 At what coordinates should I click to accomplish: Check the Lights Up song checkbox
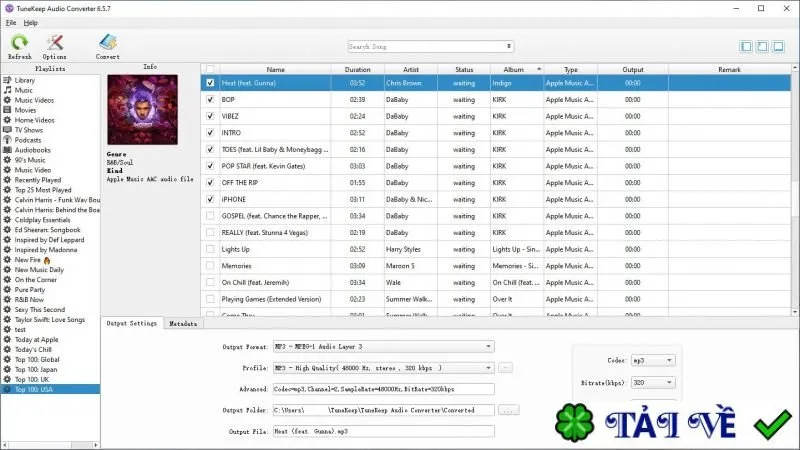coord(210,249)
